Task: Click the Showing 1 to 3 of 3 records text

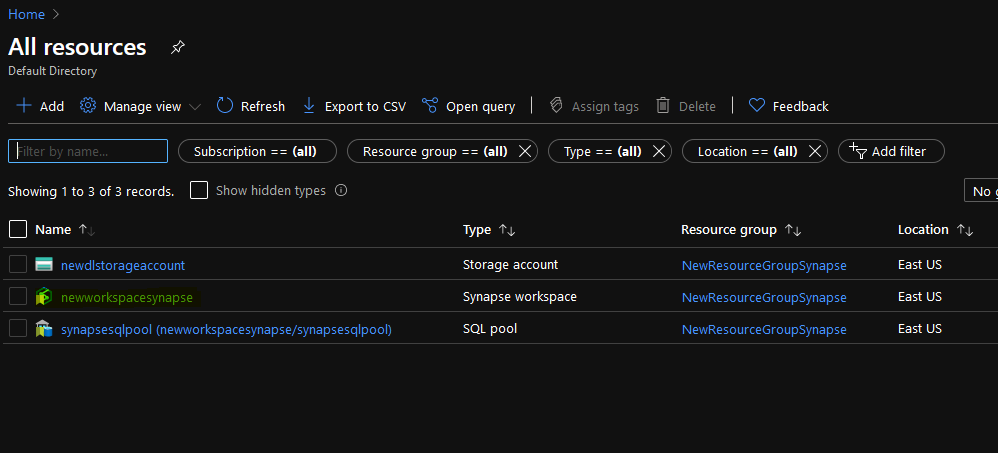Action: coord(91,191)
